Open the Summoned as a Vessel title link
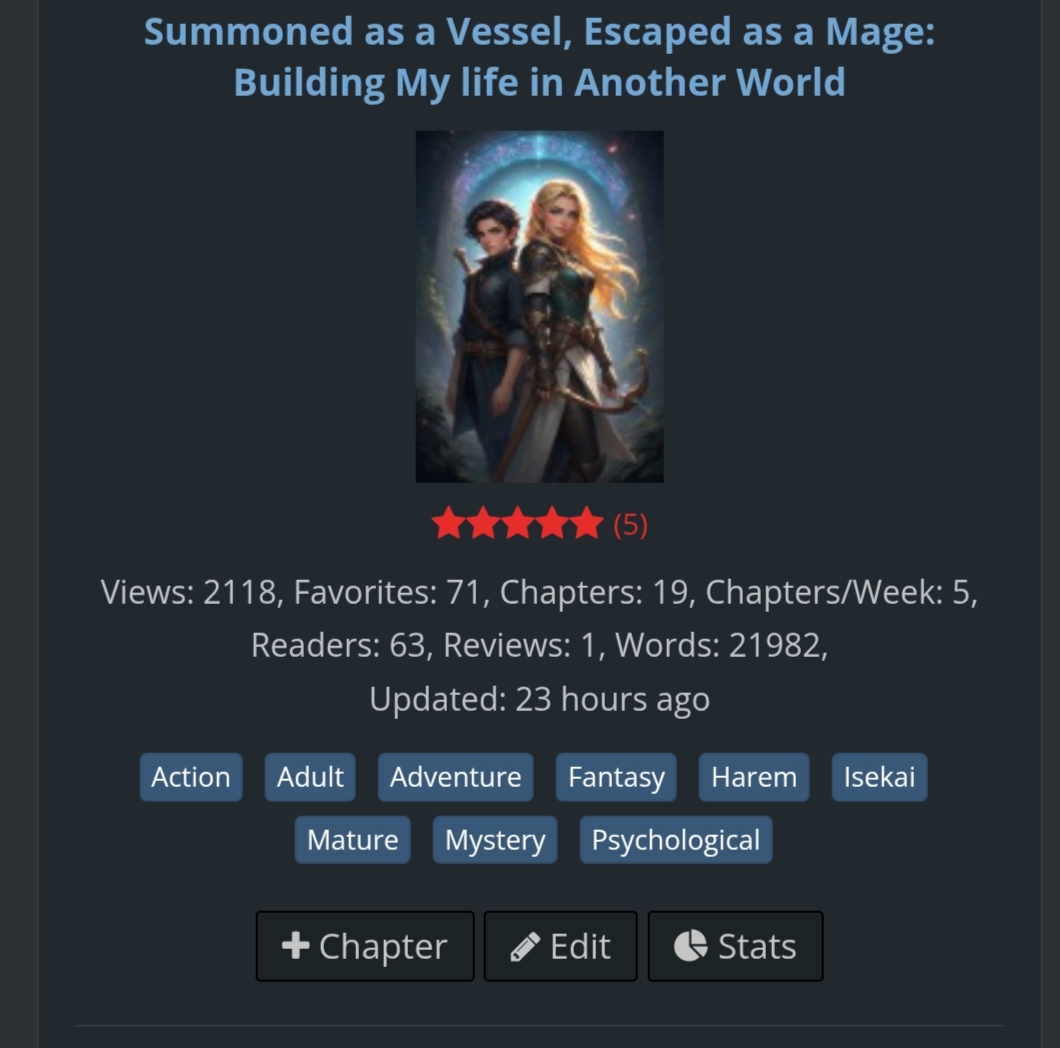The height and width of the screenshot is (1048, 1060). click(539, 57)
